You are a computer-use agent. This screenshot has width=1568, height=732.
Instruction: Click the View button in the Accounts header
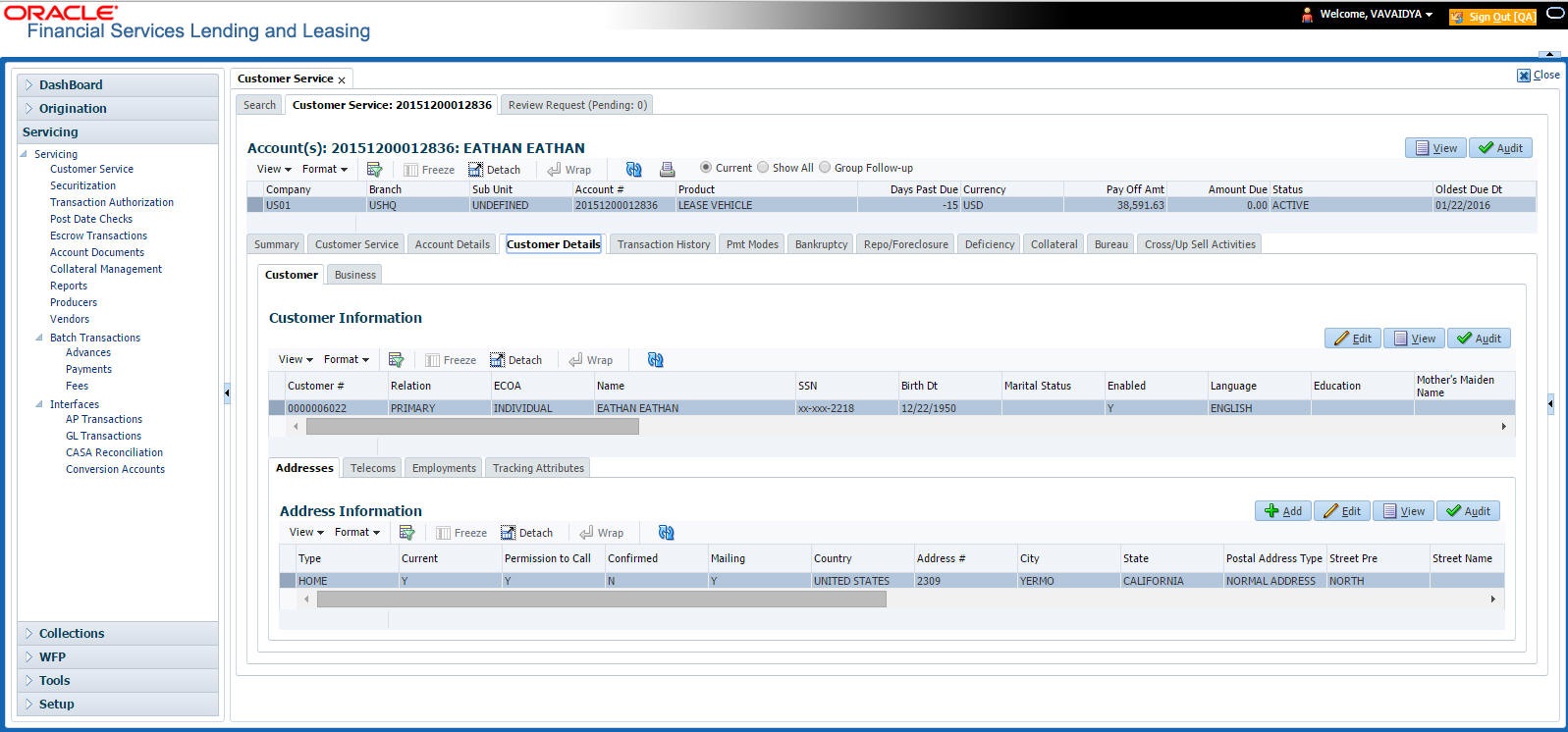click(x=1435, y=148)
